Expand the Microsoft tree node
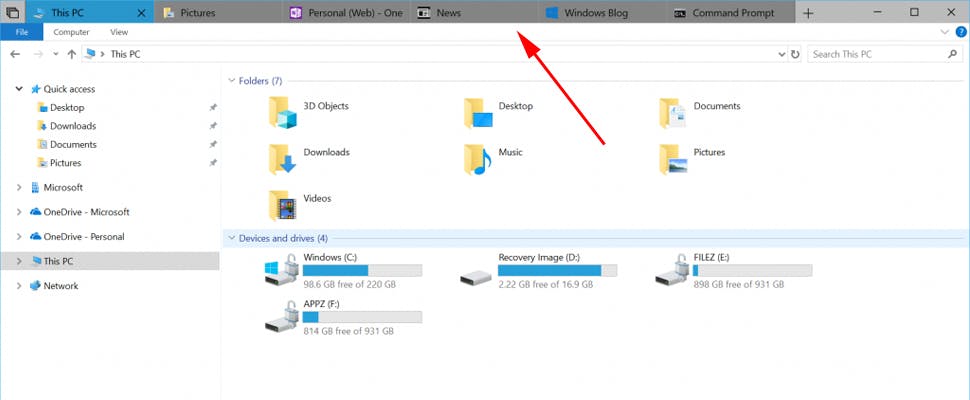 coord(19,187)
